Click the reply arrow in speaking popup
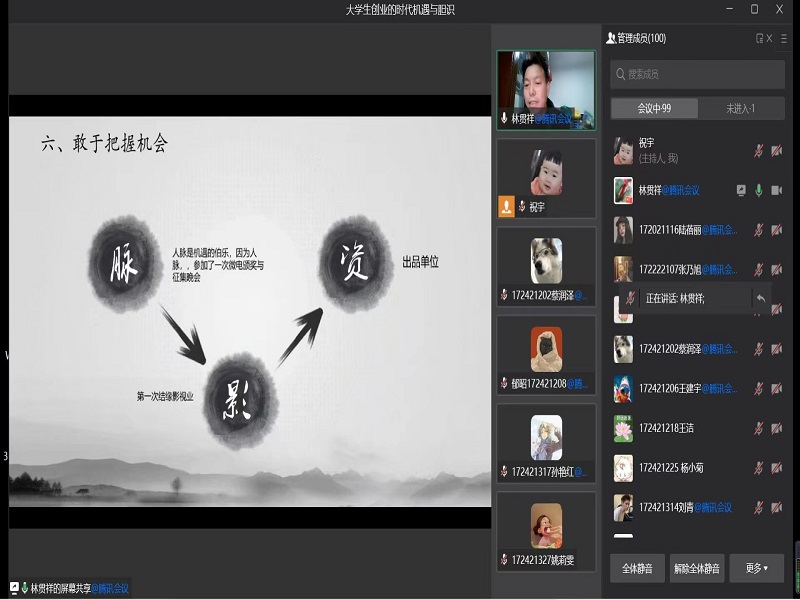800x600 pixels. [761, 298]
